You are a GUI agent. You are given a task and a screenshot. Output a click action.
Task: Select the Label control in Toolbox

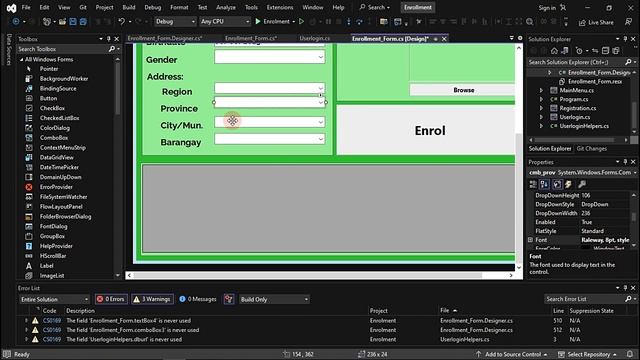[47, 266]
